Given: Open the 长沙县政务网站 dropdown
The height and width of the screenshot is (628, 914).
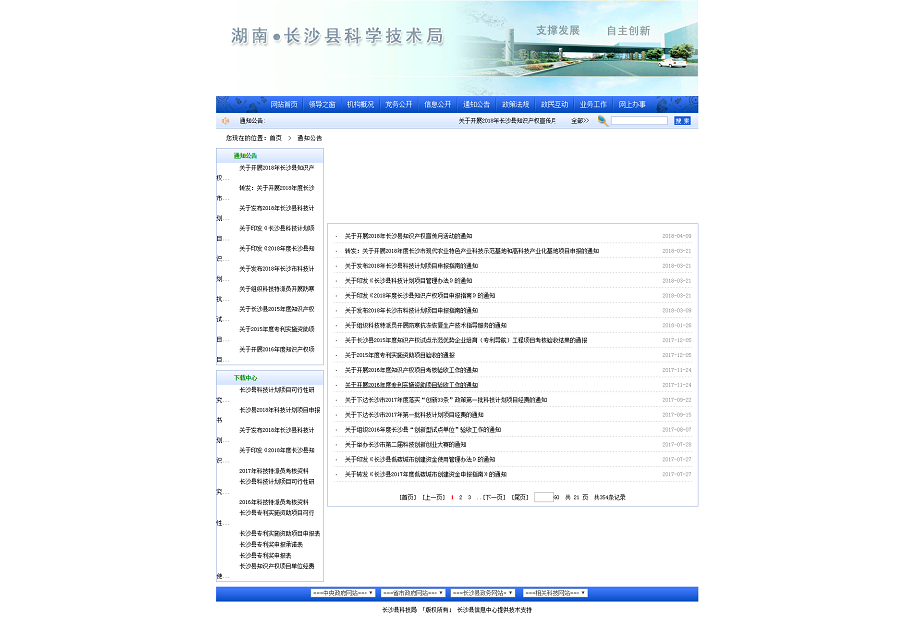Looking at the screenshot, I should [483, 593].
